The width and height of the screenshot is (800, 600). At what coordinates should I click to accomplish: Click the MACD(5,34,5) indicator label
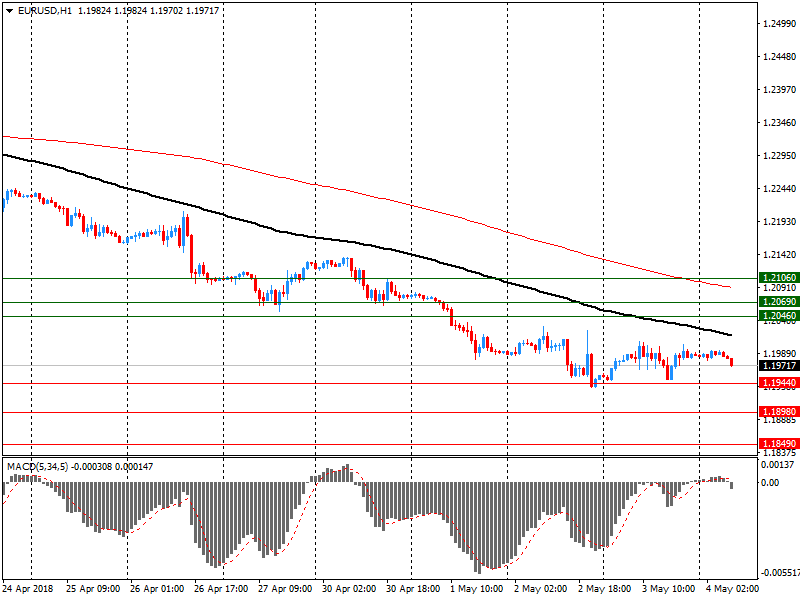pyautogui.click(x=37, y=466)
